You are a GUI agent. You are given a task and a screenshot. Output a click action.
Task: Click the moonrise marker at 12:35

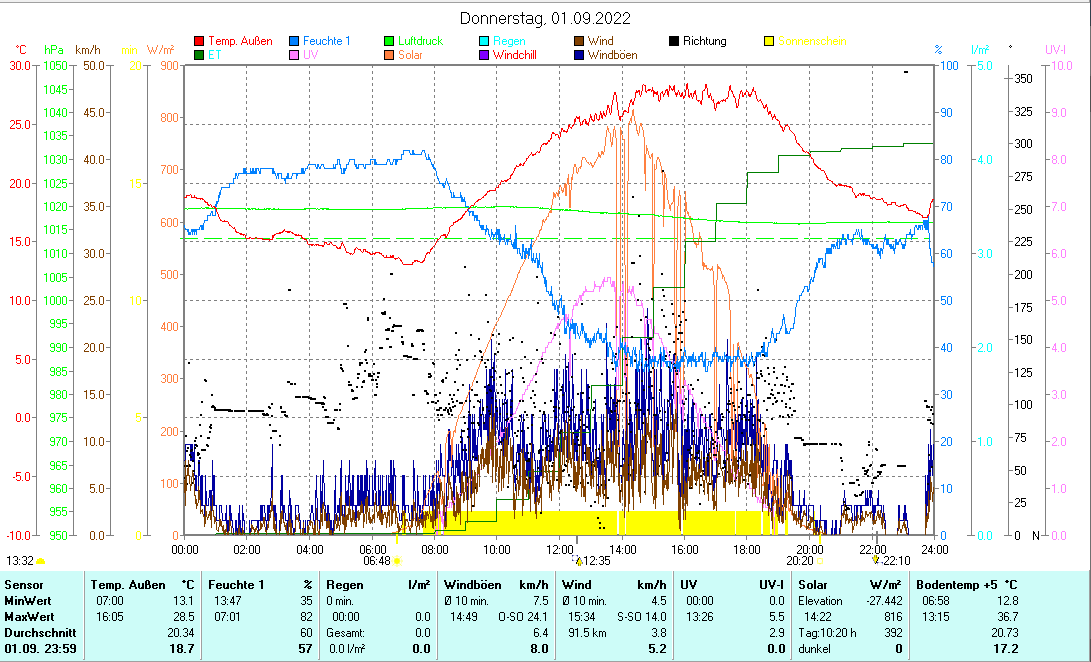click(578, 561)
